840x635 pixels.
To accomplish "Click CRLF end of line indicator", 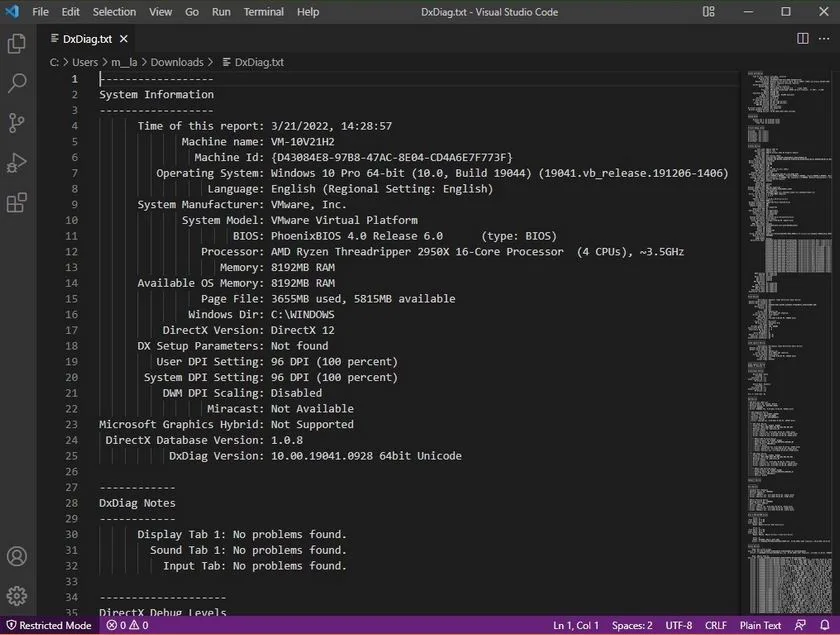I will pos(716,625).
